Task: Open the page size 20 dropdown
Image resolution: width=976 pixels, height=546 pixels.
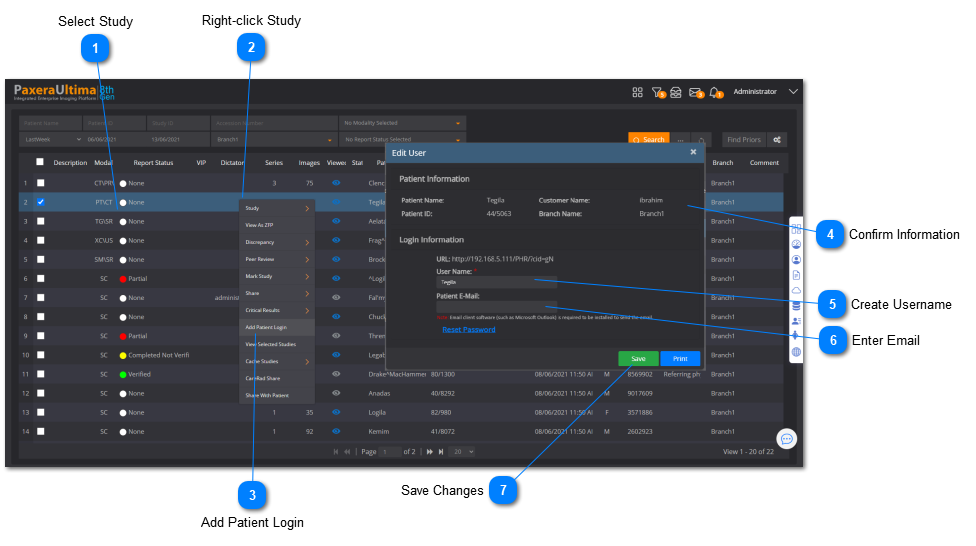Action: click(462, 452)
